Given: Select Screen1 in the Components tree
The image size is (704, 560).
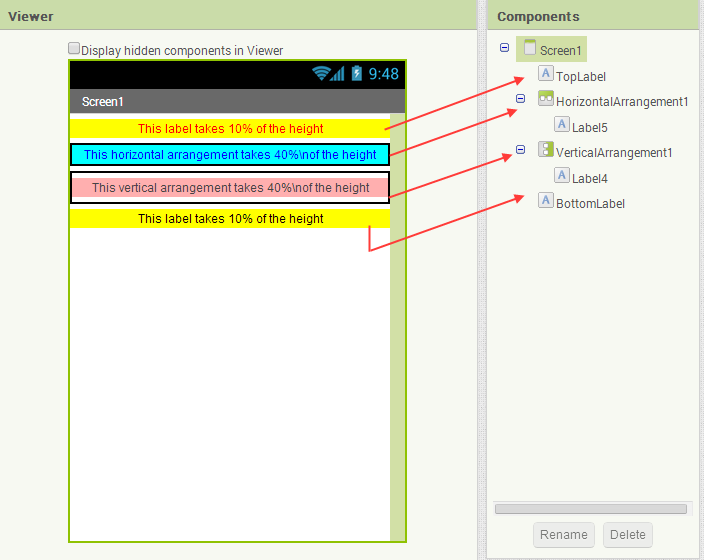Looking at the screenshot, I should (x=560, y=51).
